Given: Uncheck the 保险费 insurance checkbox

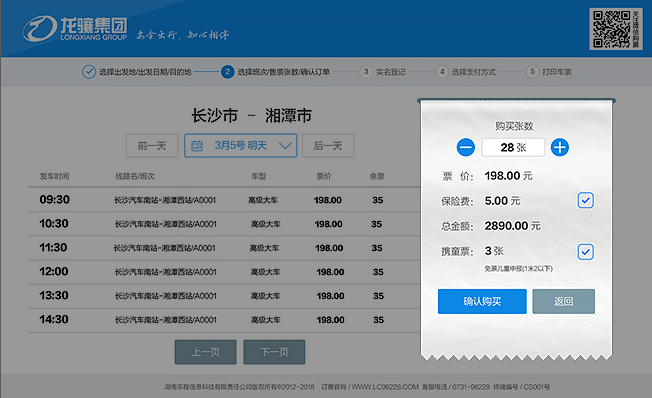Looking at the screenshot, I should click(585, 200).
